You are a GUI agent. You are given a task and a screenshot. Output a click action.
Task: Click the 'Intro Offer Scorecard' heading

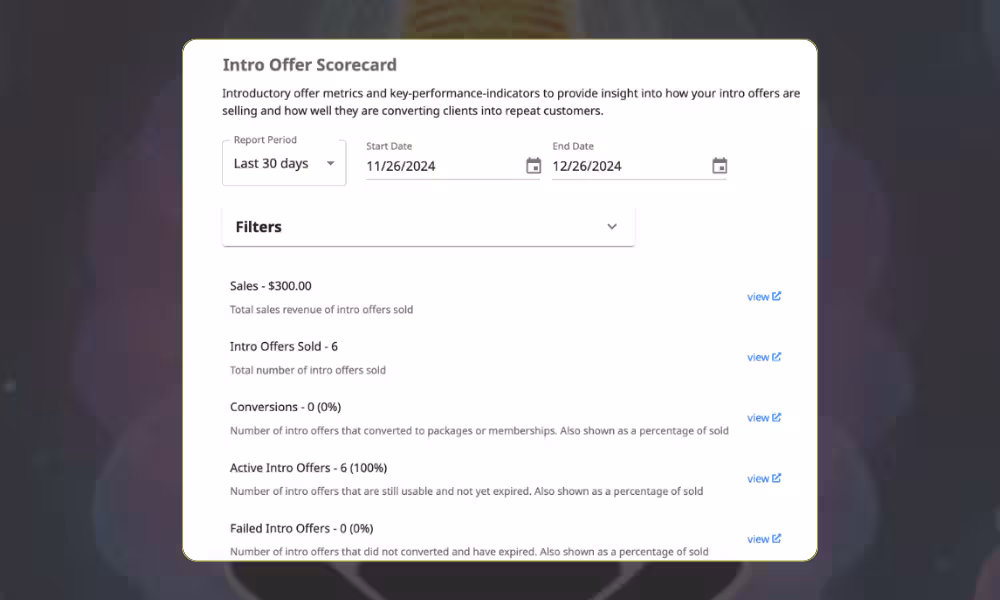point(309,65)
